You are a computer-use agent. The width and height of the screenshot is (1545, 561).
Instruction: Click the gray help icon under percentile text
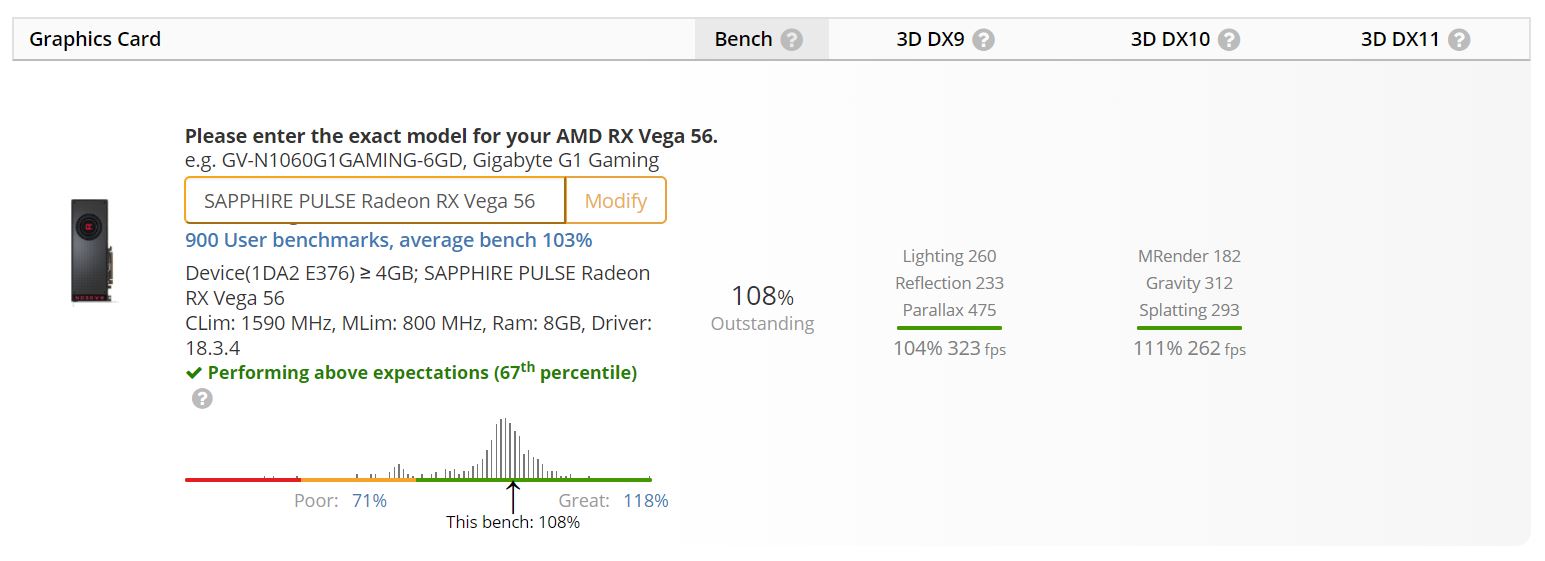(202, 399)
